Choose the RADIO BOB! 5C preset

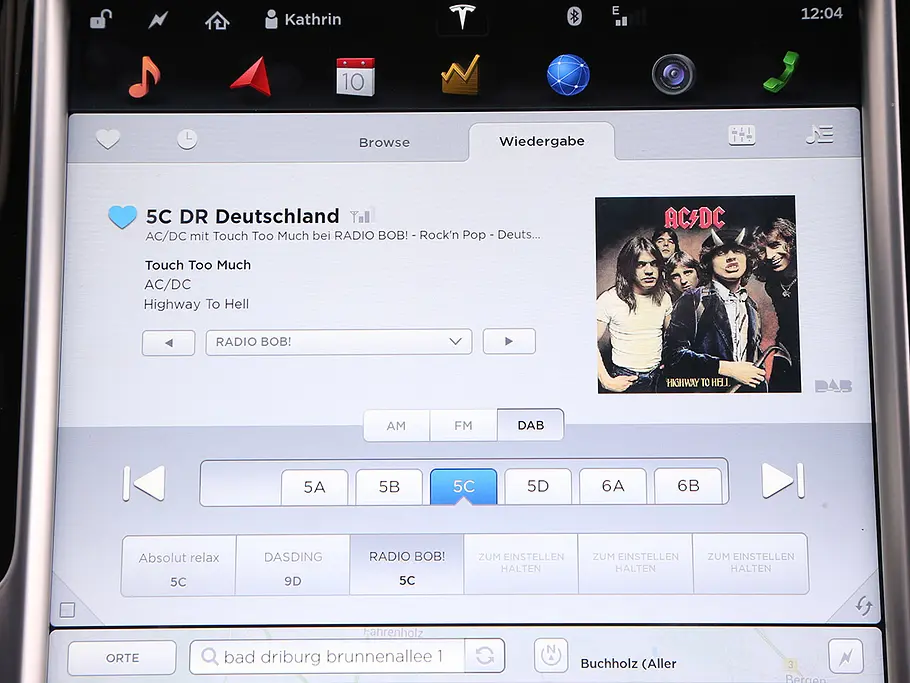(x=407, y=565)
